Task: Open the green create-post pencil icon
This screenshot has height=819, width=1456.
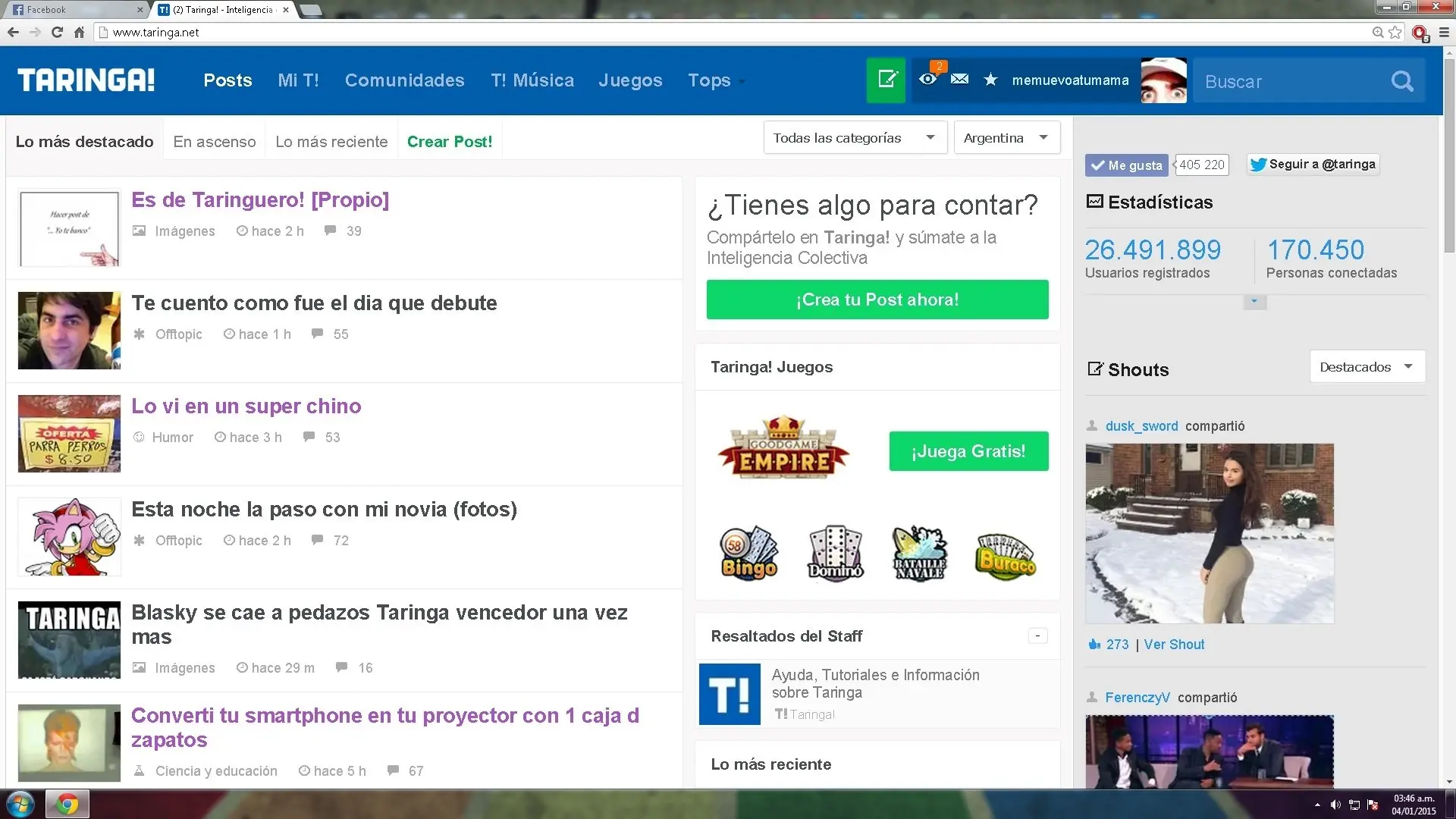Action: (x=886, y=80)
